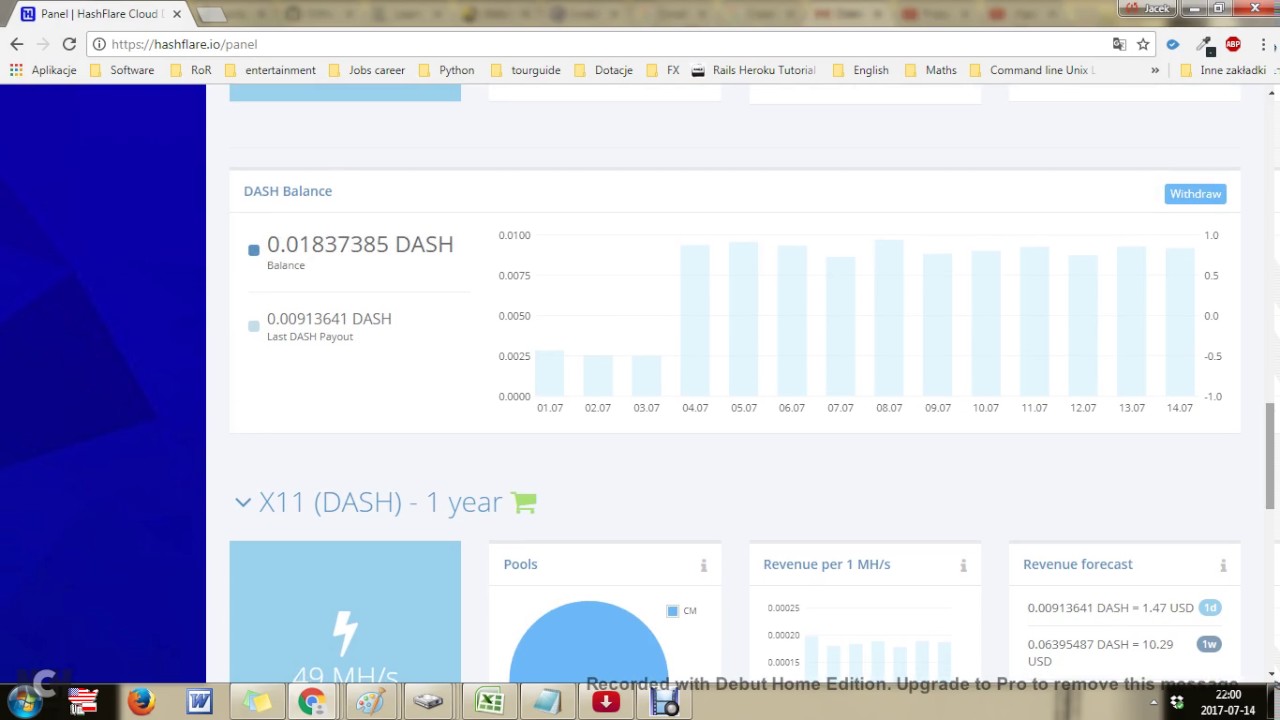Open Paint palette icon in taskbar
The height and width of the screenshot is (720, 1280).
370,702
